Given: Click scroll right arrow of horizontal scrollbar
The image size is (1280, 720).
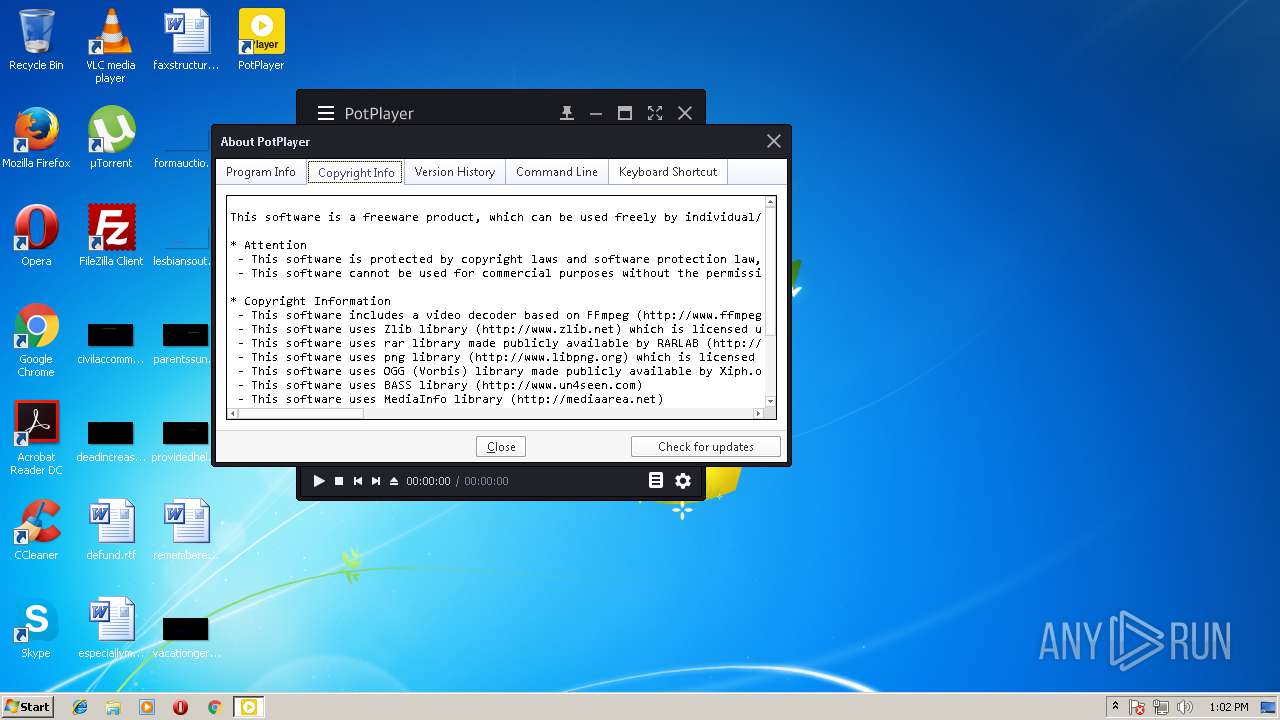Looking at the screenshot, I should tap(758, 413).
